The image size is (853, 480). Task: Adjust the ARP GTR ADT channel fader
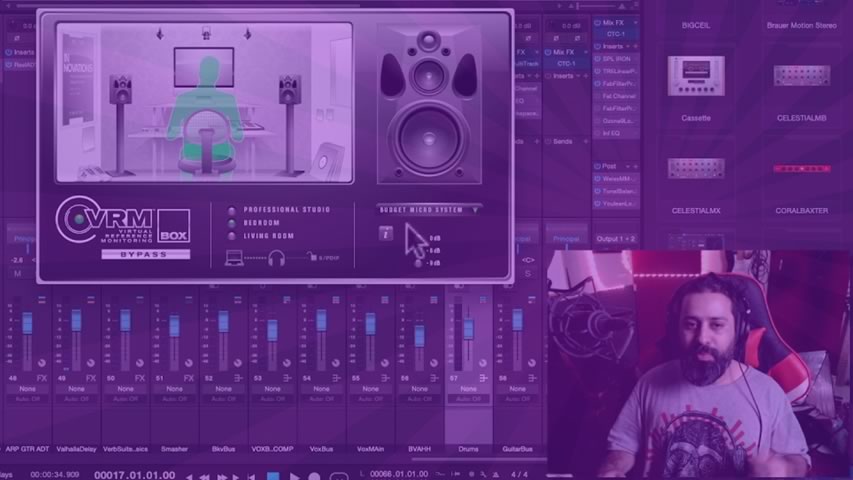pos(27,323)
